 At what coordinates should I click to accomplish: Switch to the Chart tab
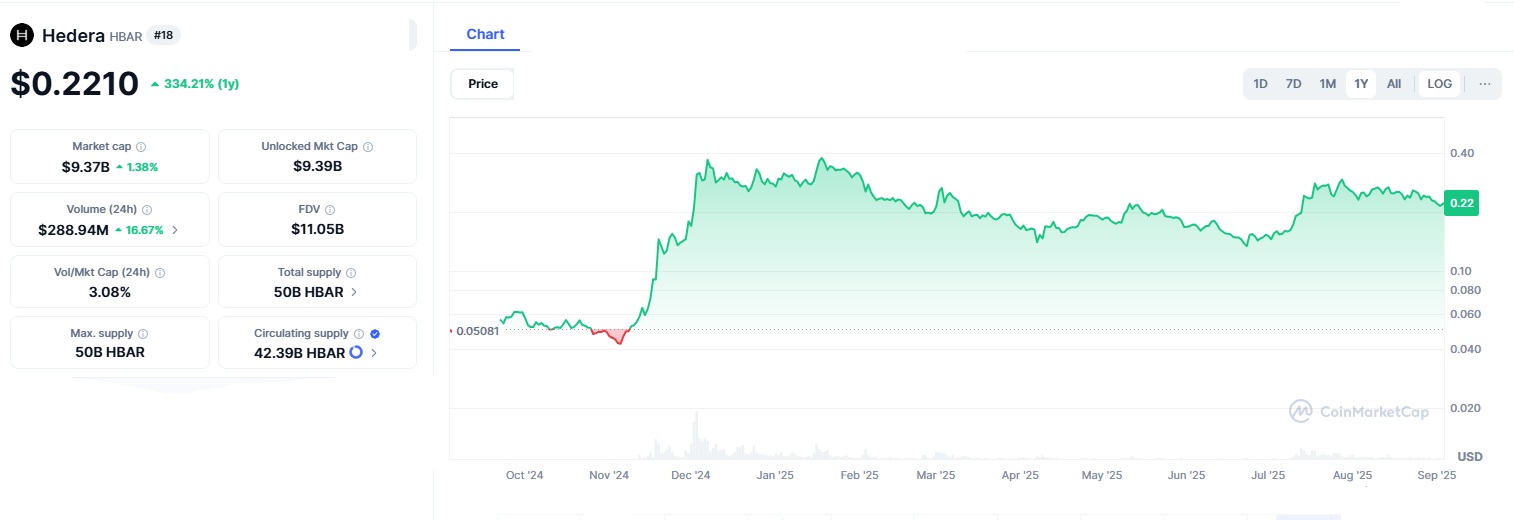(x=485, y=35)
